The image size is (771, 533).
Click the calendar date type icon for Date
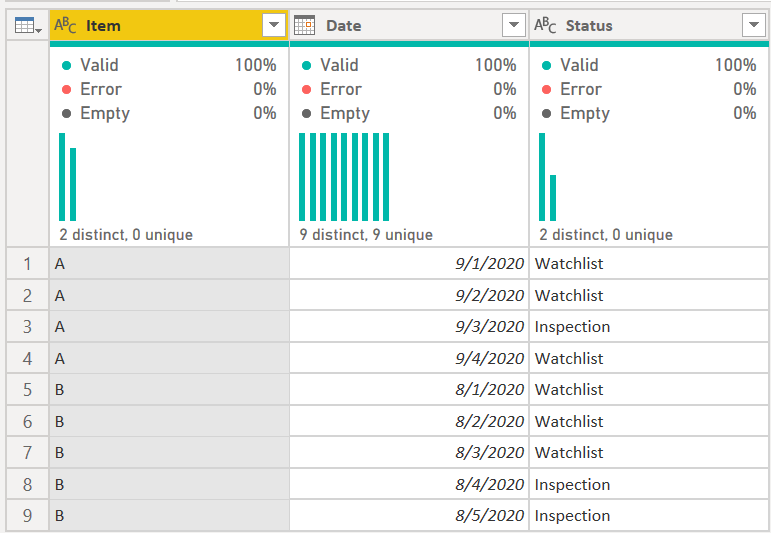tap(304, 25)
